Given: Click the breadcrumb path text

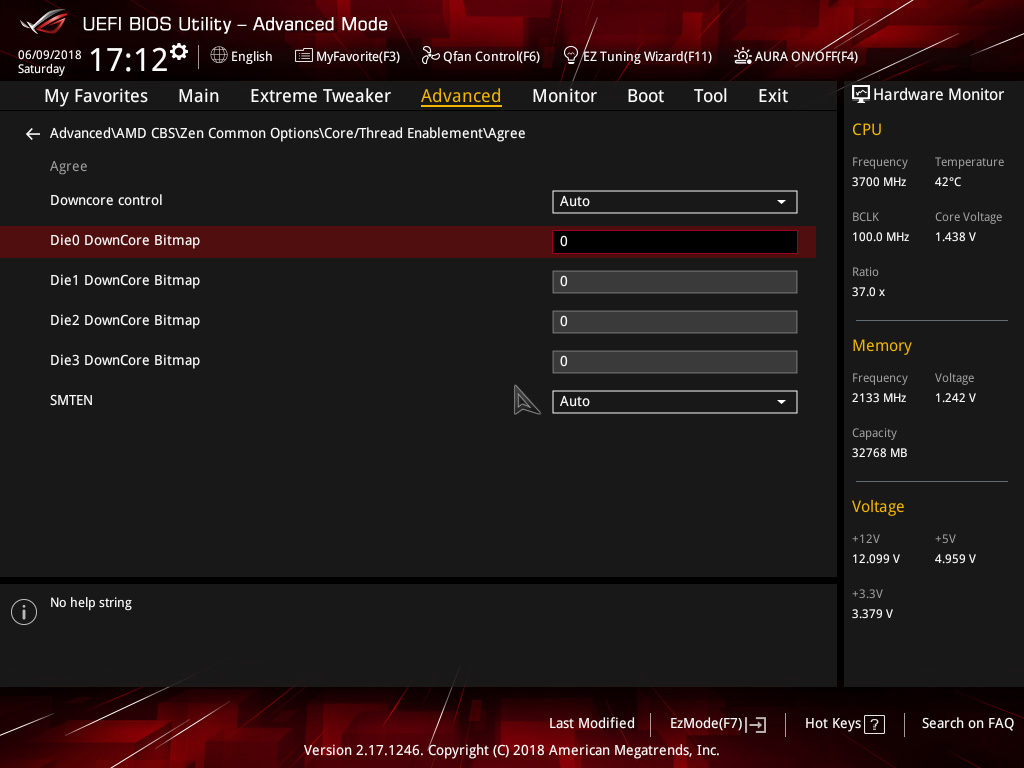Looking at the screenshot, I should point(287,133).
